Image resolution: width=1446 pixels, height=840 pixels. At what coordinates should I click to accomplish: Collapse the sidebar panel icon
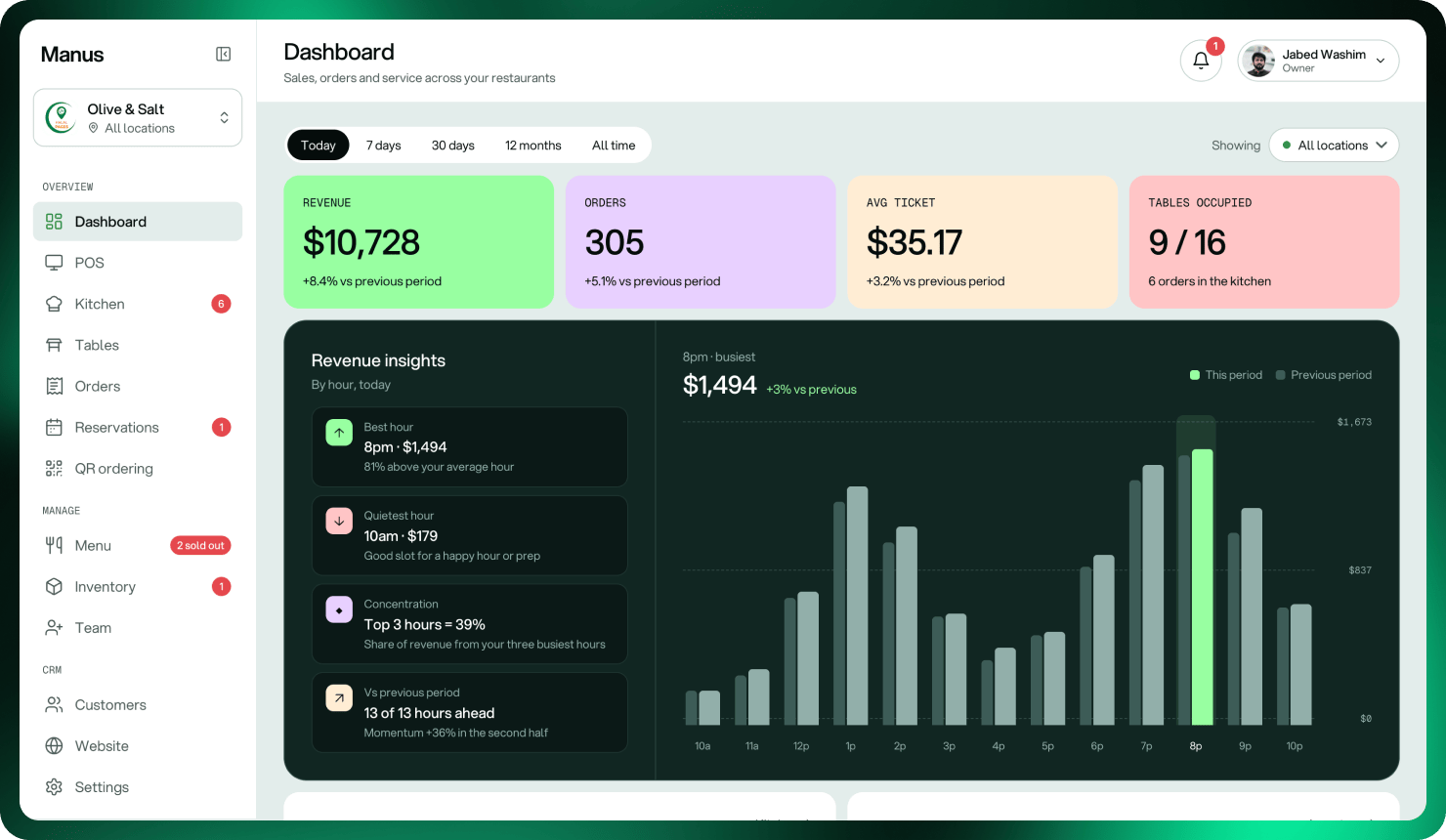(223, 55)
